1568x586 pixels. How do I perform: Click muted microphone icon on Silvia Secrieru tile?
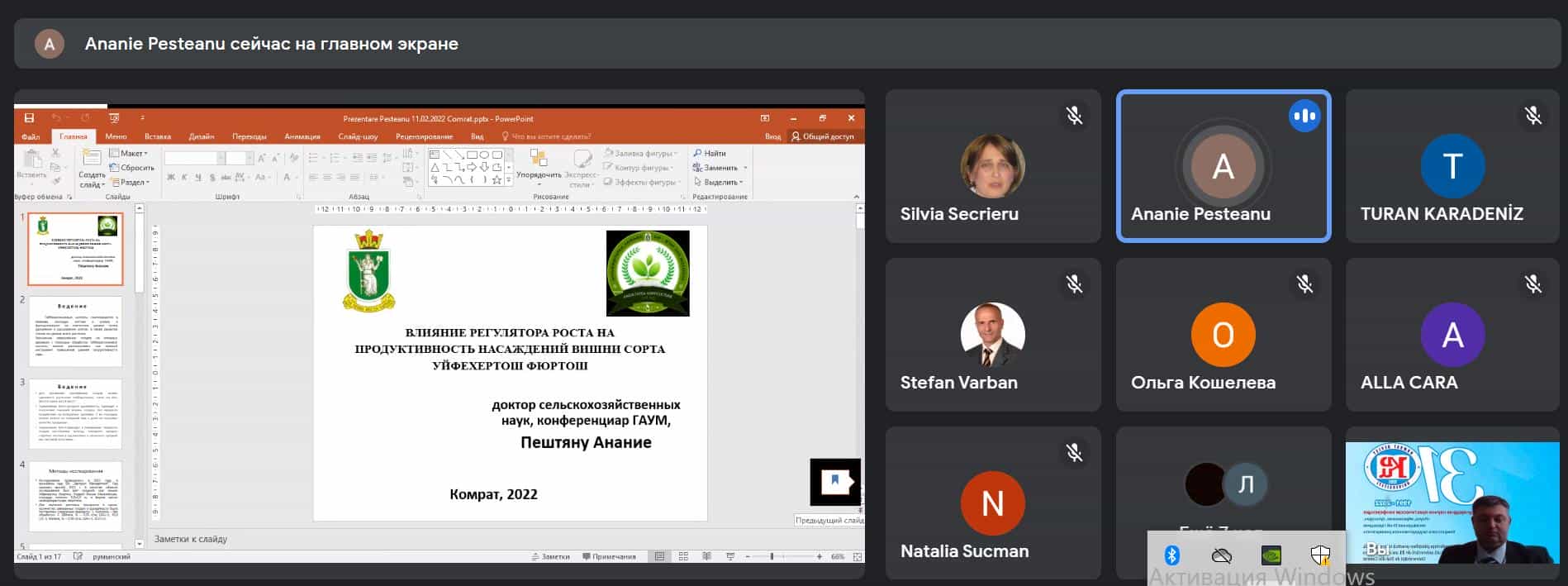click(1074, 116)
